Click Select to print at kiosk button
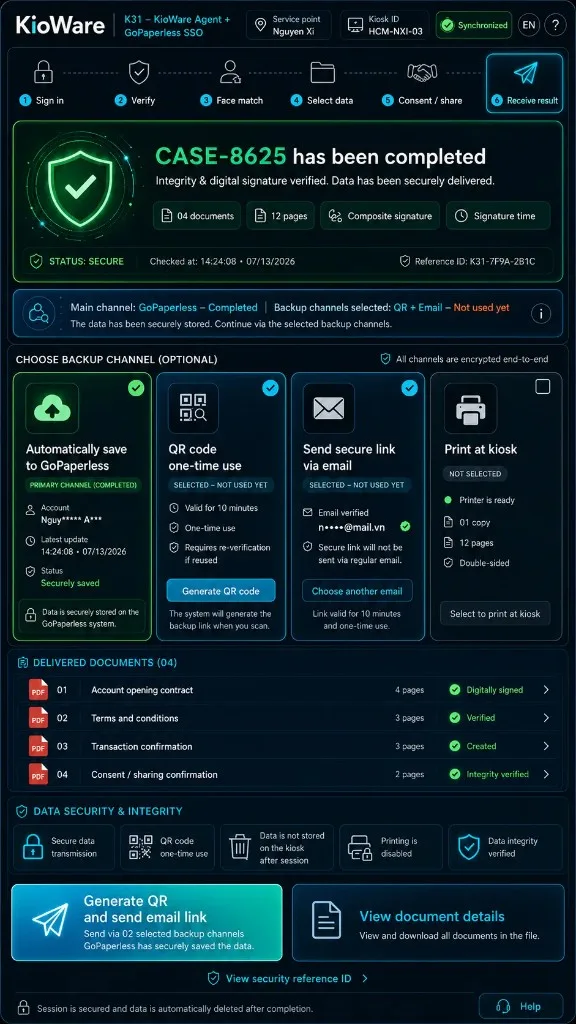The height and width of the screenshot is (1024, 576). 495,613
